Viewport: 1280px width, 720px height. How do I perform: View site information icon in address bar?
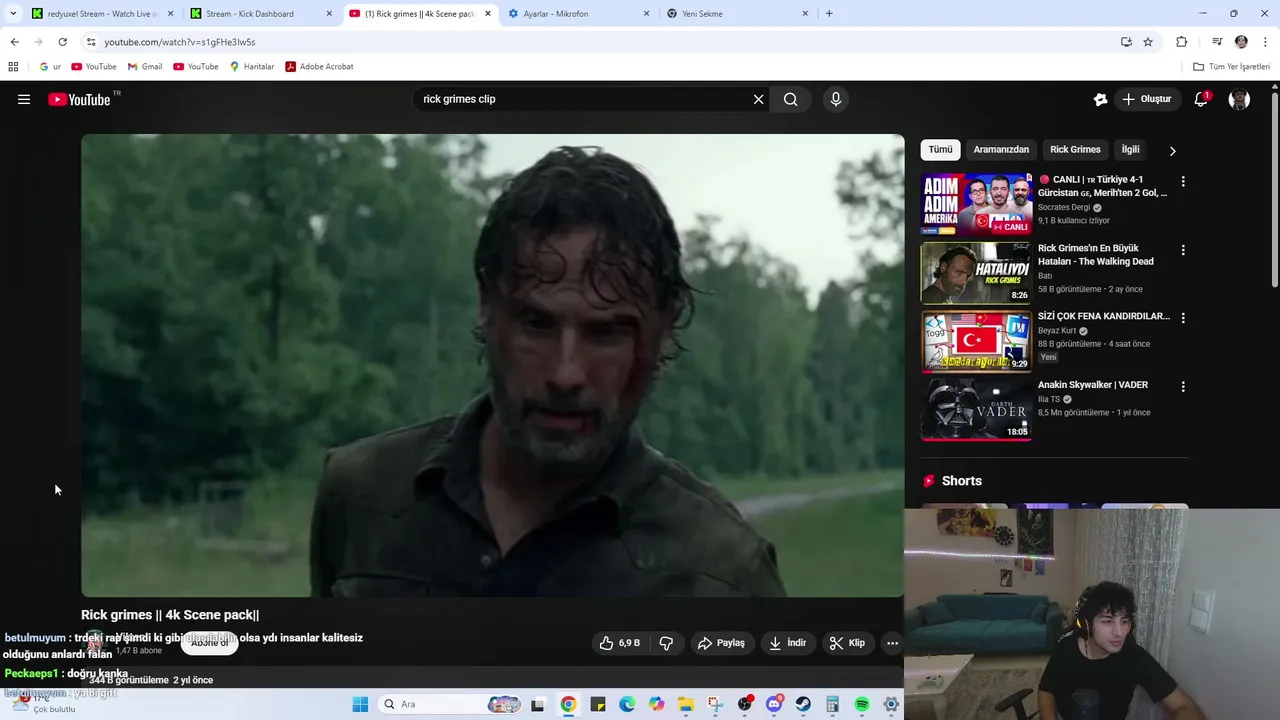(x=91, y=42)
